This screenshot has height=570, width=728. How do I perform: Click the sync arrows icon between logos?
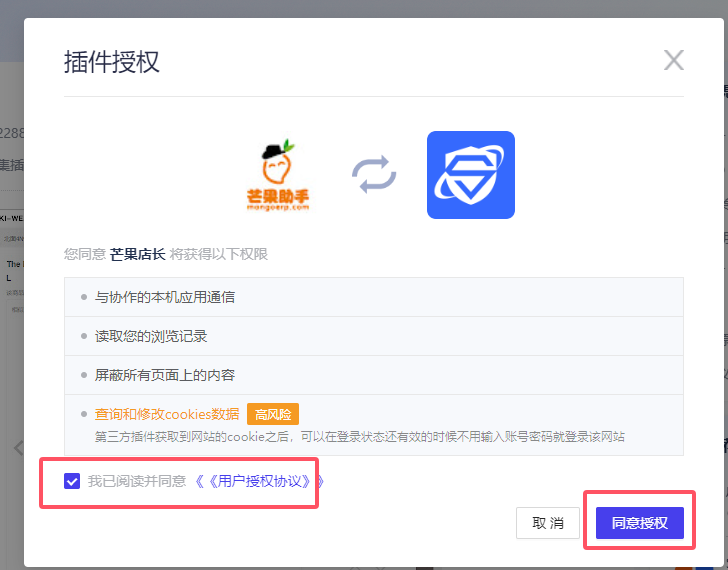(x=374, y=175)
